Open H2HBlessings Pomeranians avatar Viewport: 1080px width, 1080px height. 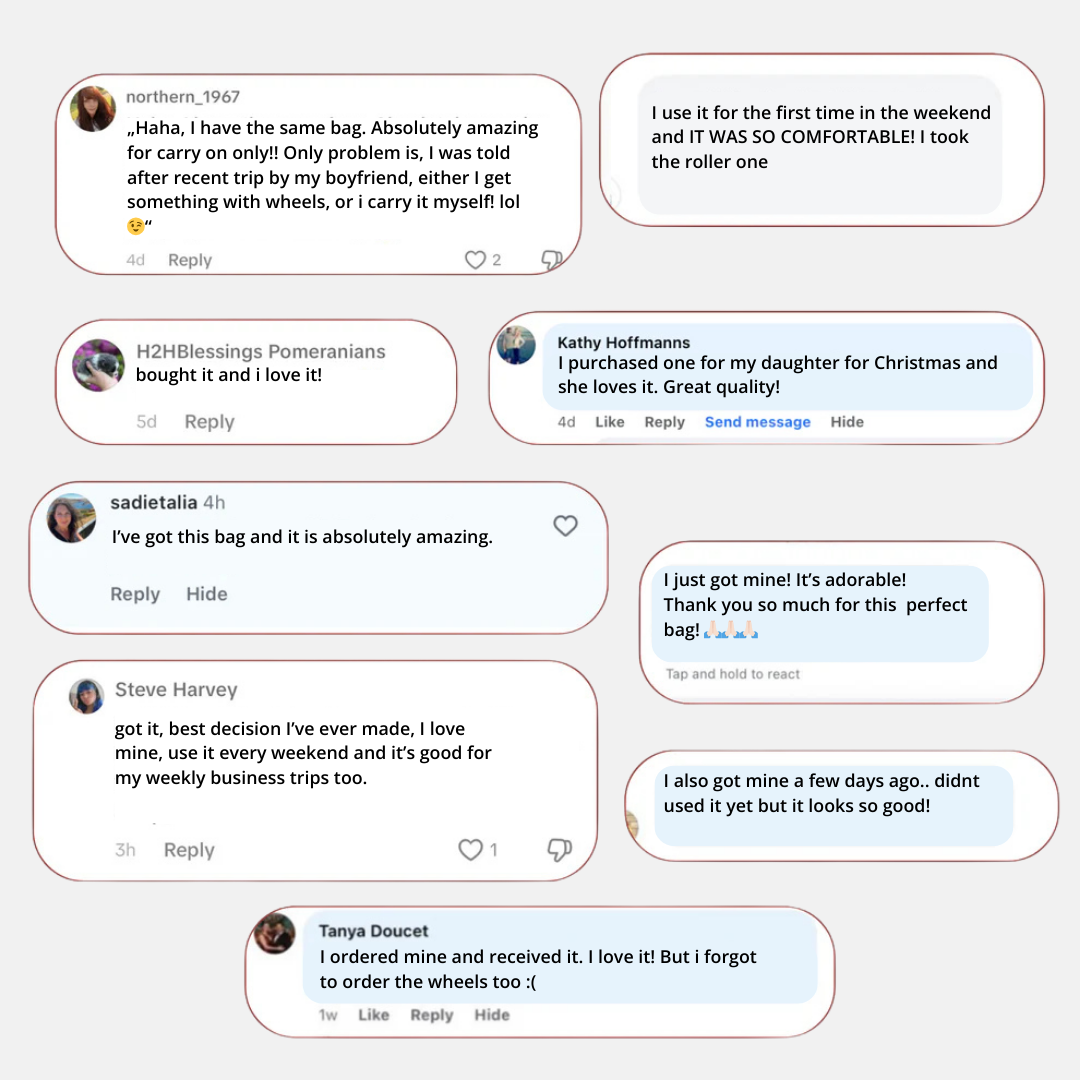point(99,364)
